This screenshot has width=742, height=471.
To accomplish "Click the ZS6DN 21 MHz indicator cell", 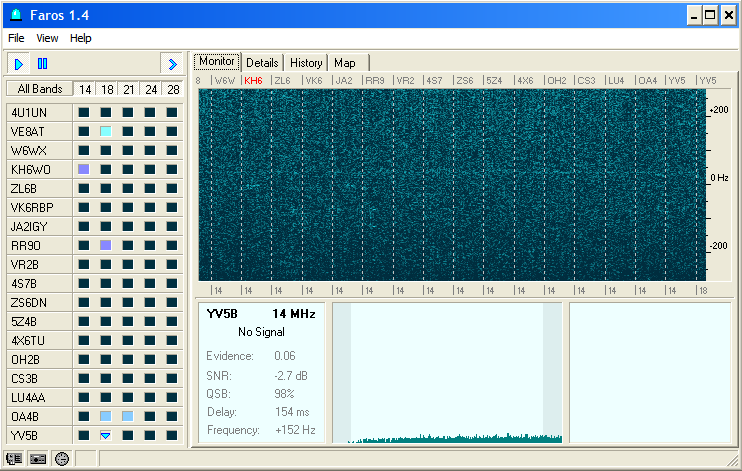I will click(x=128, y=302).
